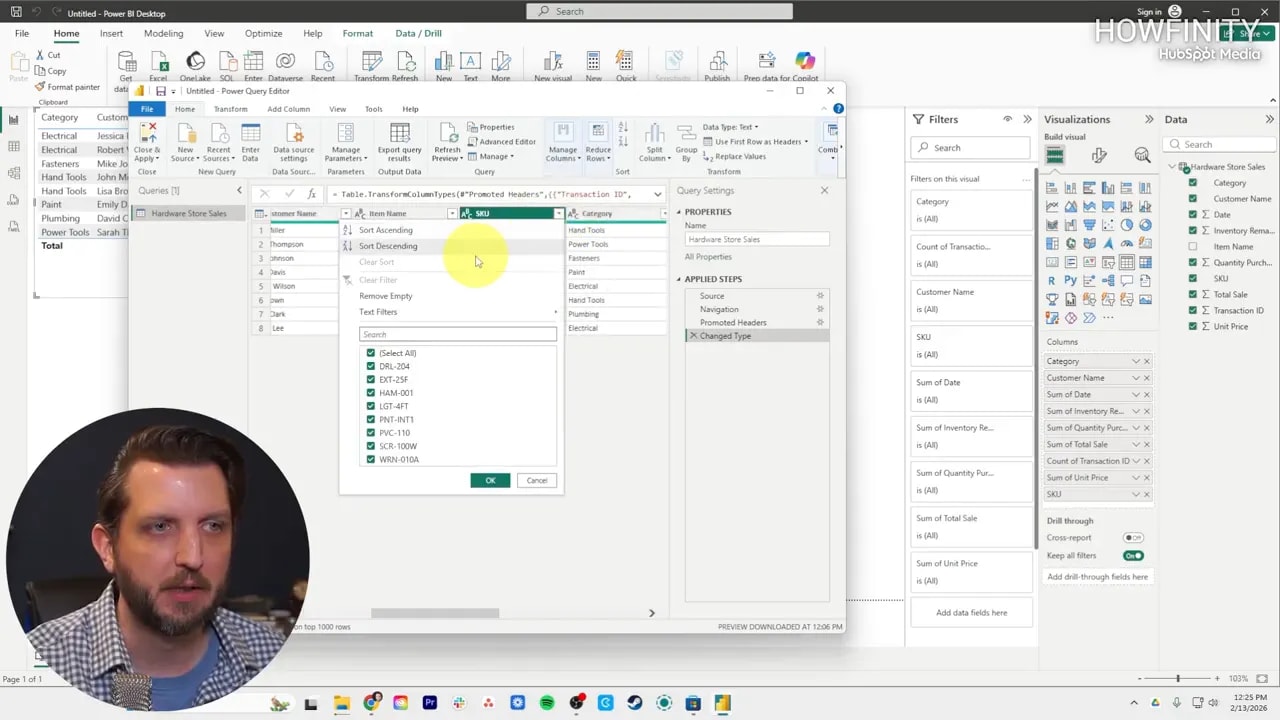The image size is (1280, 720).
Task: Switch to the Transform tab in Power Query
Action: (x=230, y=109)
